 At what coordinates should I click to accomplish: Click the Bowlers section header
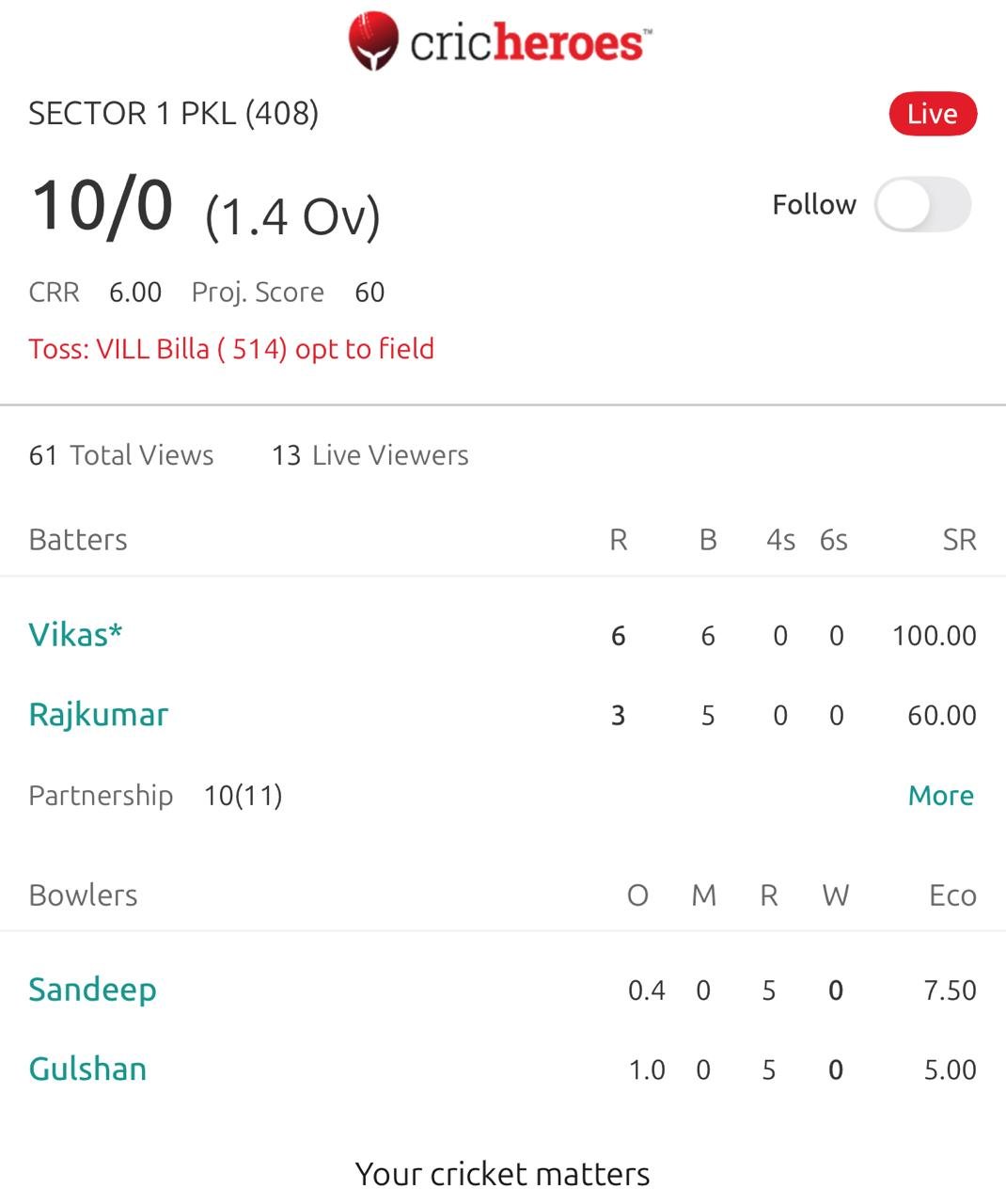(83, 895)
